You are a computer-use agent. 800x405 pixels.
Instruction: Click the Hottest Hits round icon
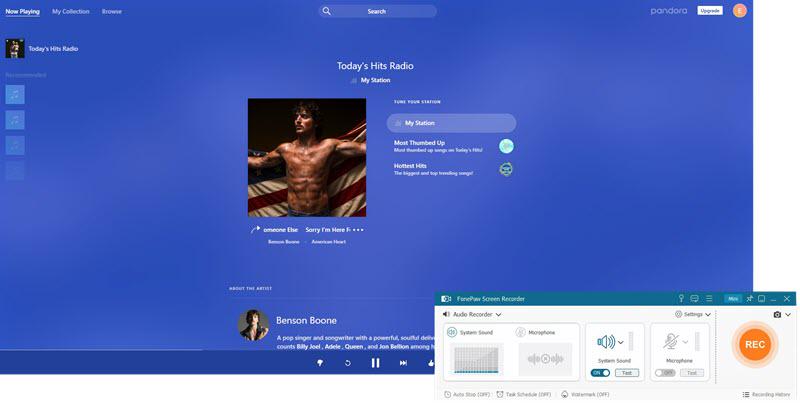pos(506,169)
